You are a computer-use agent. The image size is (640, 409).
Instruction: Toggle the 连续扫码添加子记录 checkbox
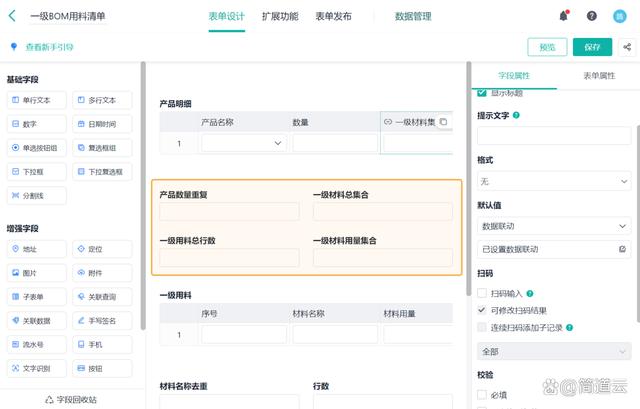482,327
